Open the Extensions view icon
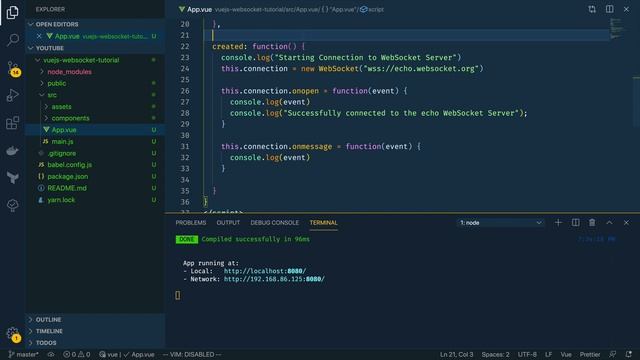Image resolution: width=640 pixels, height=360 pixels. pyautogui.click(x=13, y=122)
